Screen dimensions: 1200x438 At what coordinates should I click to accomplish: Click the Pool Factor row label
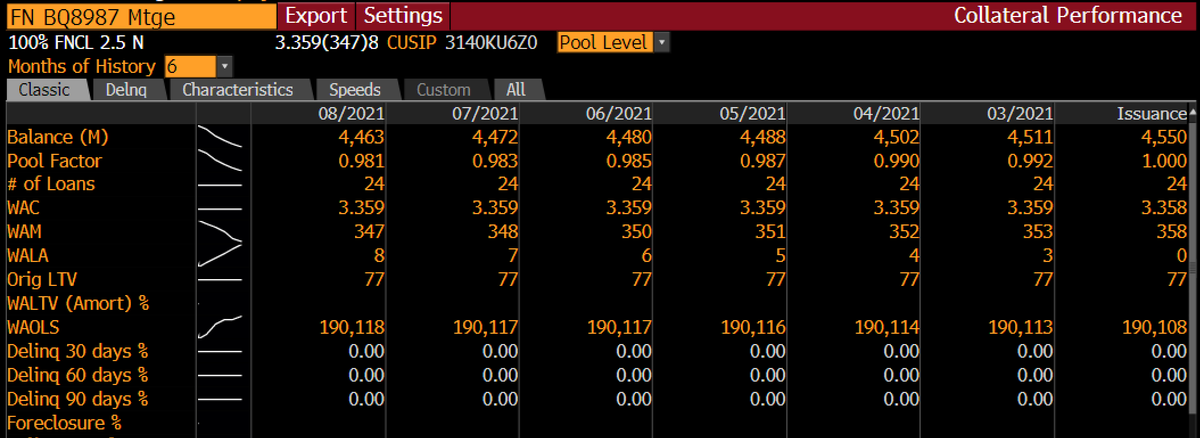54,161
